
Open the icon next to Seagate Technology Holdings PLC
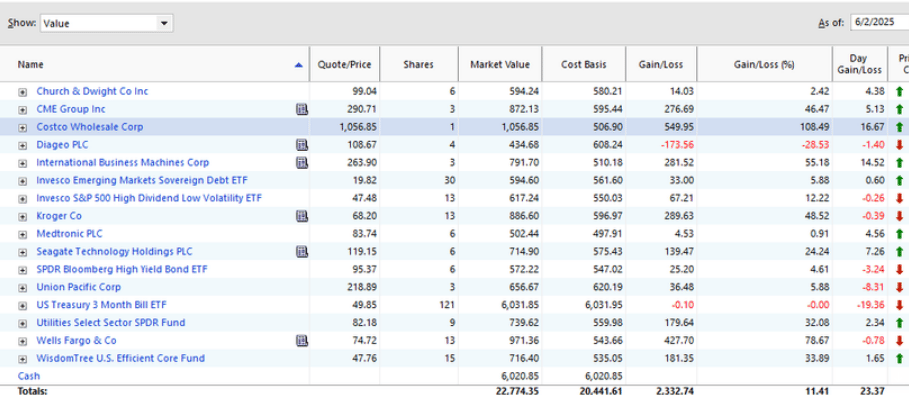pyautogui.click(x=301, y=252)
